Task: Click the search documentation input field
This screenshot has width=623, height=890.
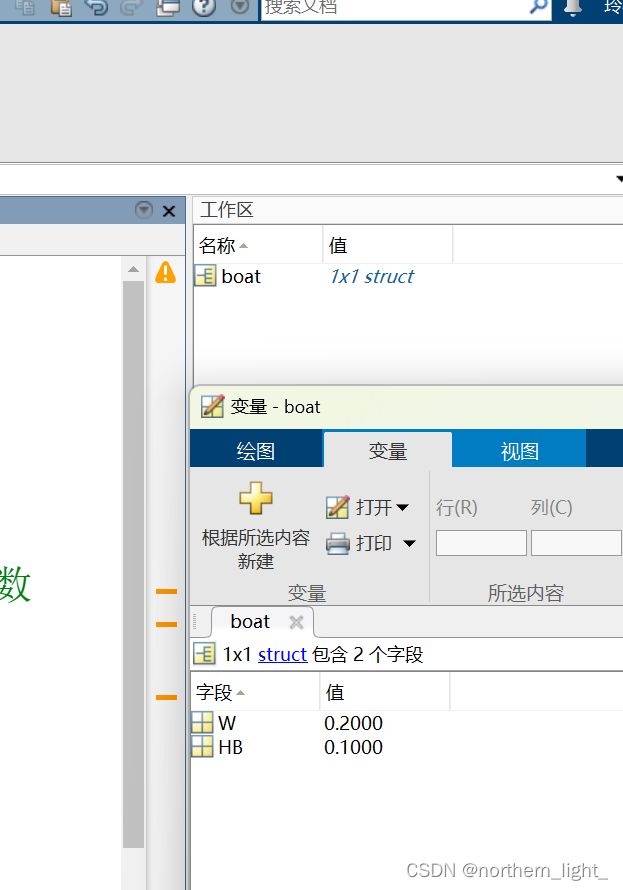Action: point(394,8)
